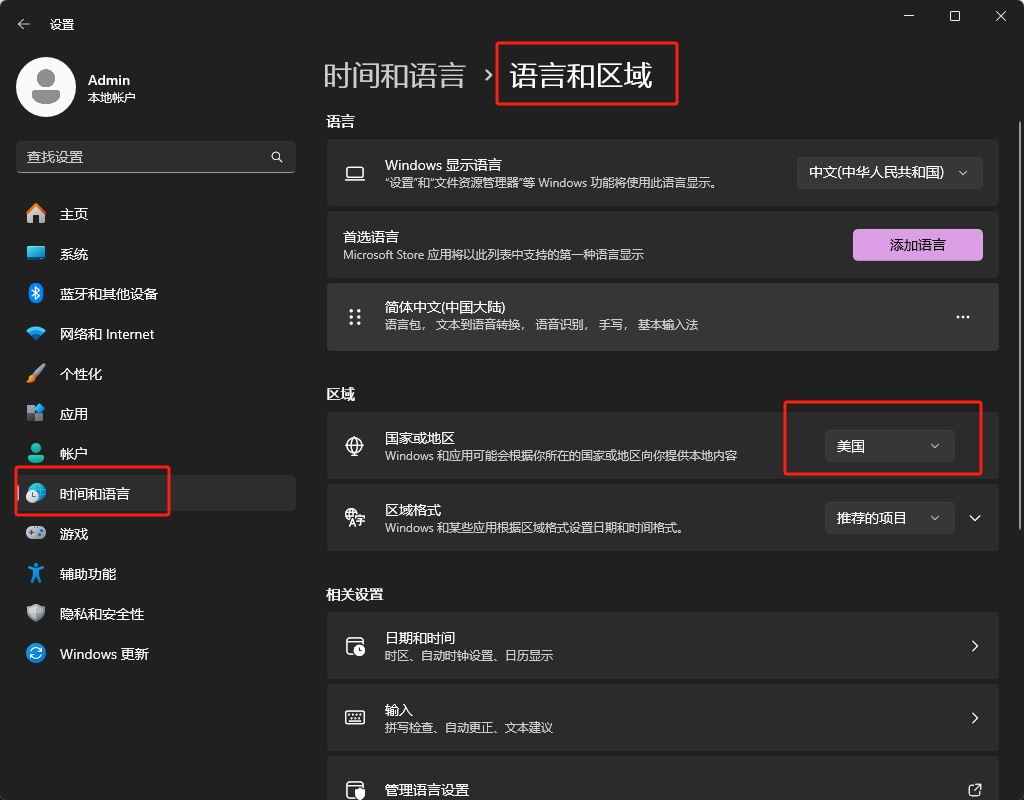This screenshot has height=800, width=1024.
Task: Click the icon left of 管理语言设置
Action: pos(355,790)
